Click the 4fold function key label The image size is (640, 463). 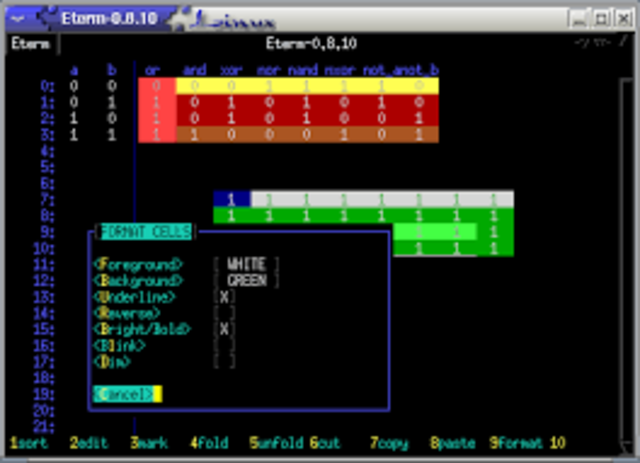(209, 443)
